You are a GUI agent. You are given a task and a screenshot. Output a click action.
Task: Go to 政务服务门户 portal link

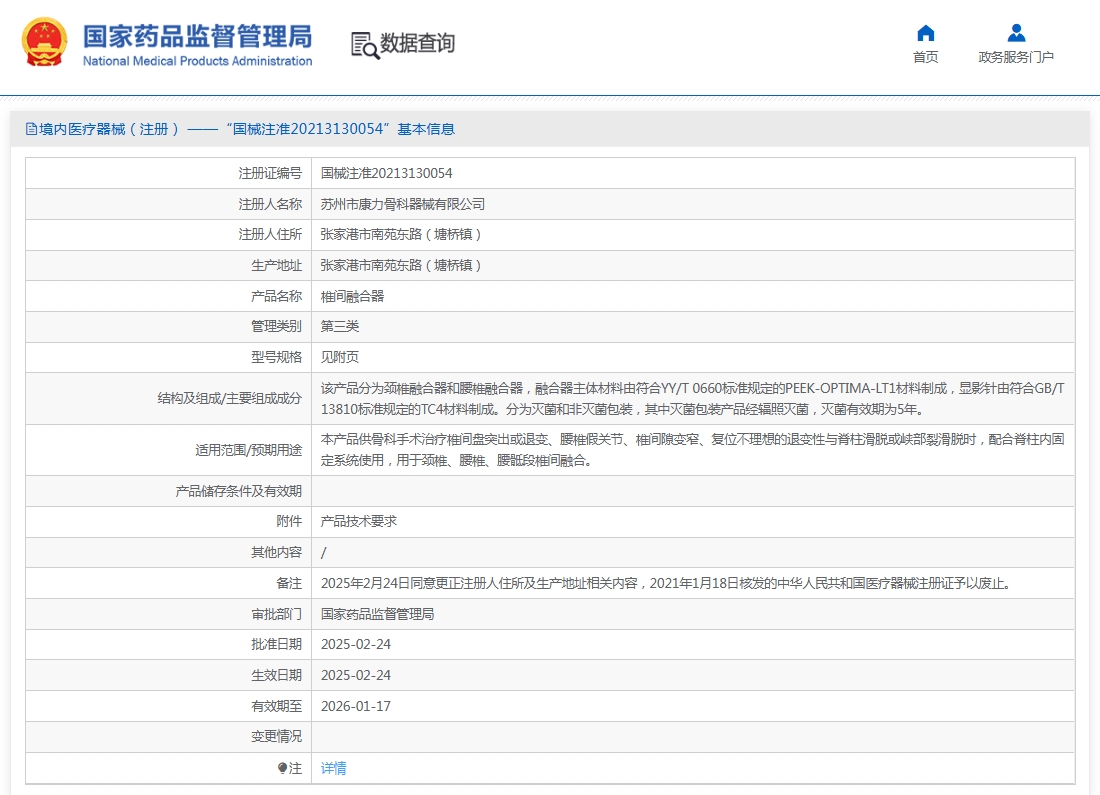pyautogui.click(x=1016, y=57)
